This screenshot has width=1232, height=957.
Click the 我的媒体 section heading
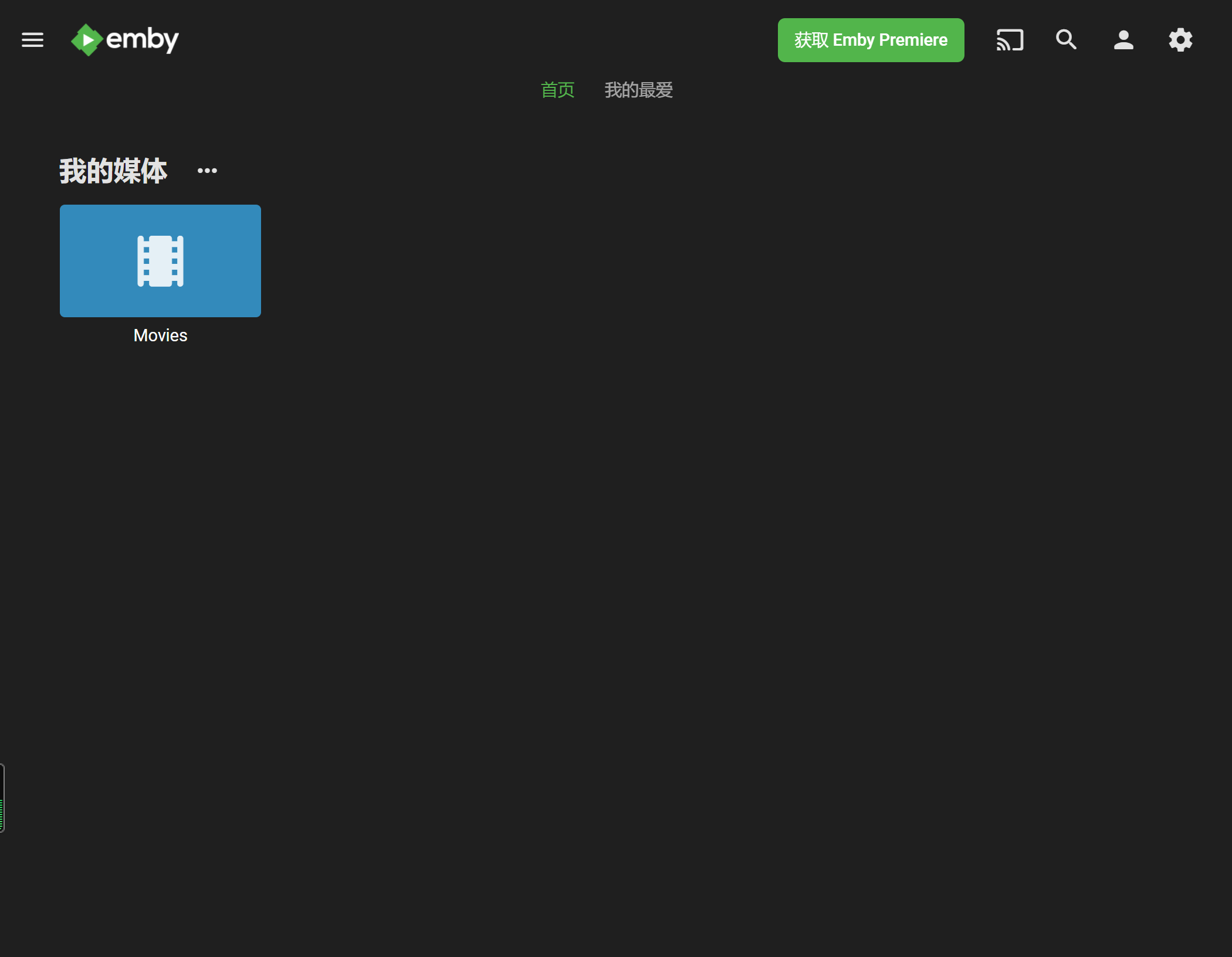pos(113,171)
